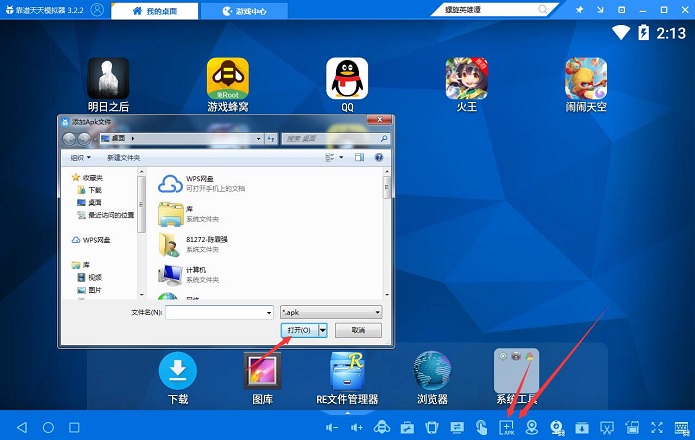Click the 打开(O) button
Screen dimensions: 695x440
click(x=299, y=330)
